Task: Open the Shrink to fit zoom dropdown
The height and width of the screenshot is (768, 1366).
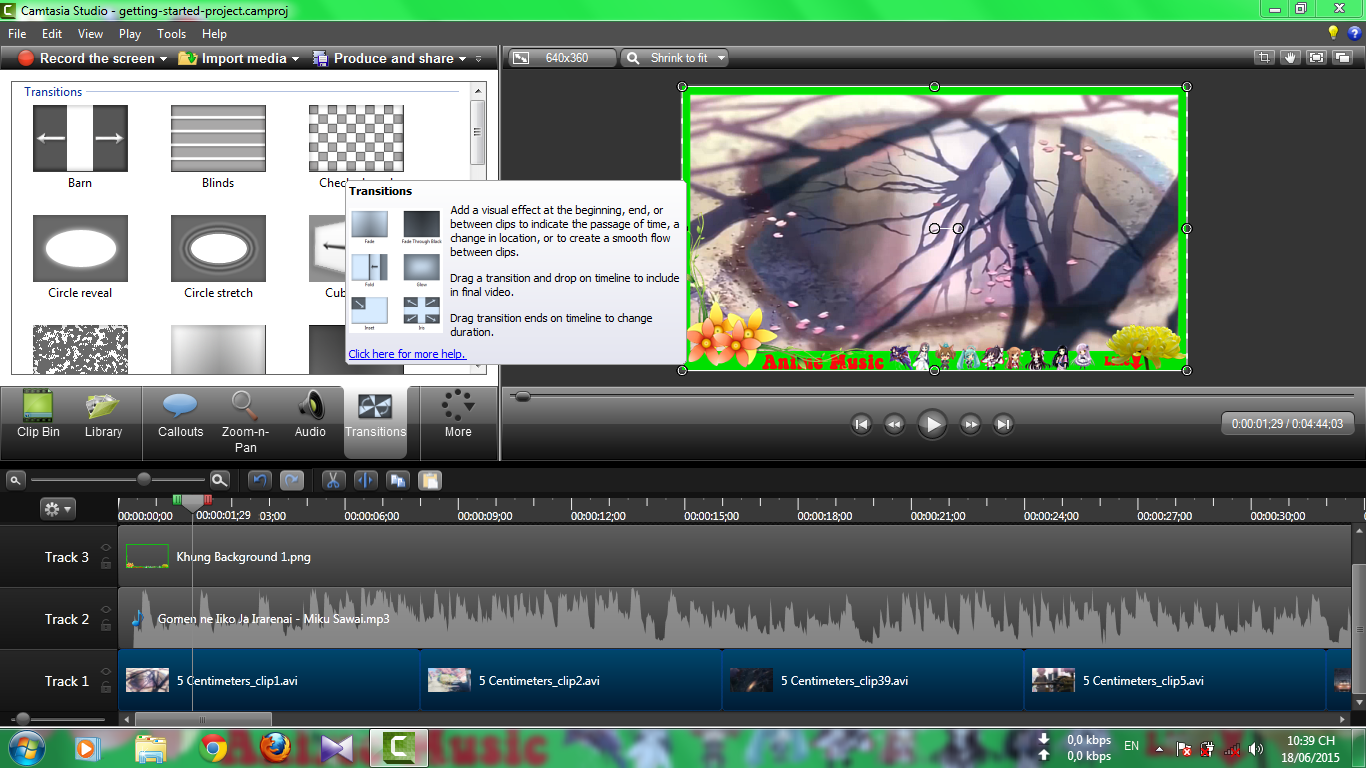Action: tap(674, 58)
